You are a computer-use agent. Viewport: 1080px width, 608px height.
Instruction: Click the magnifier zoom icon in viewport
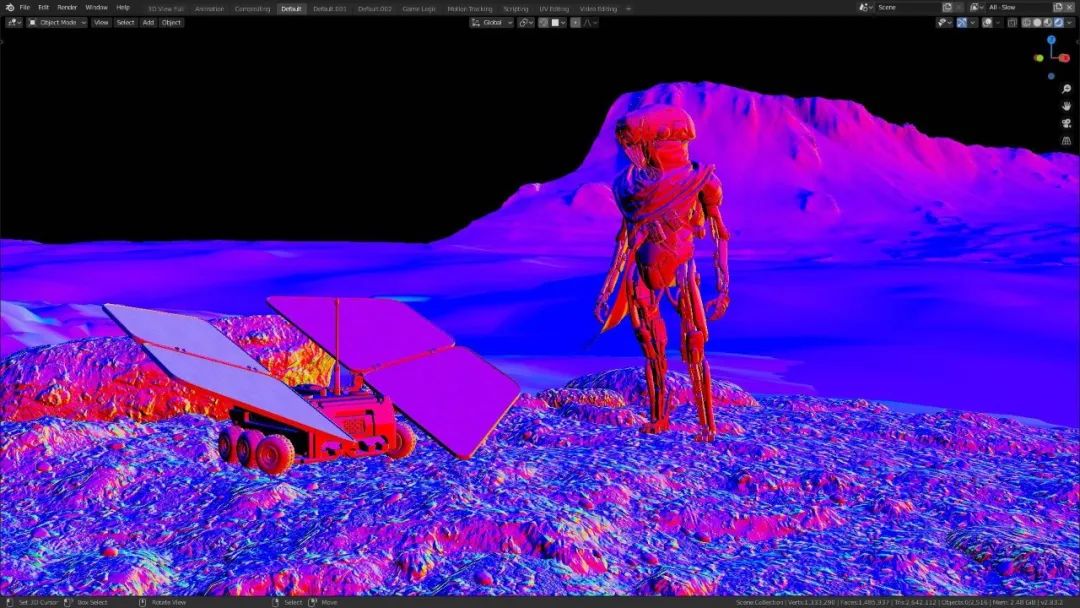click(x=1066, y=88)
